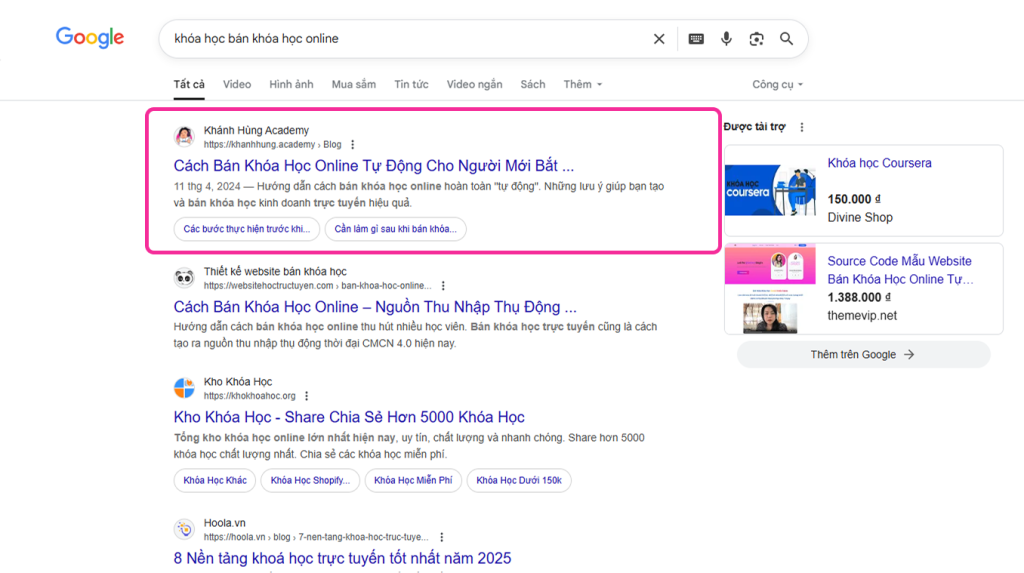Click the Khóa Học Shopify chip

310,480
